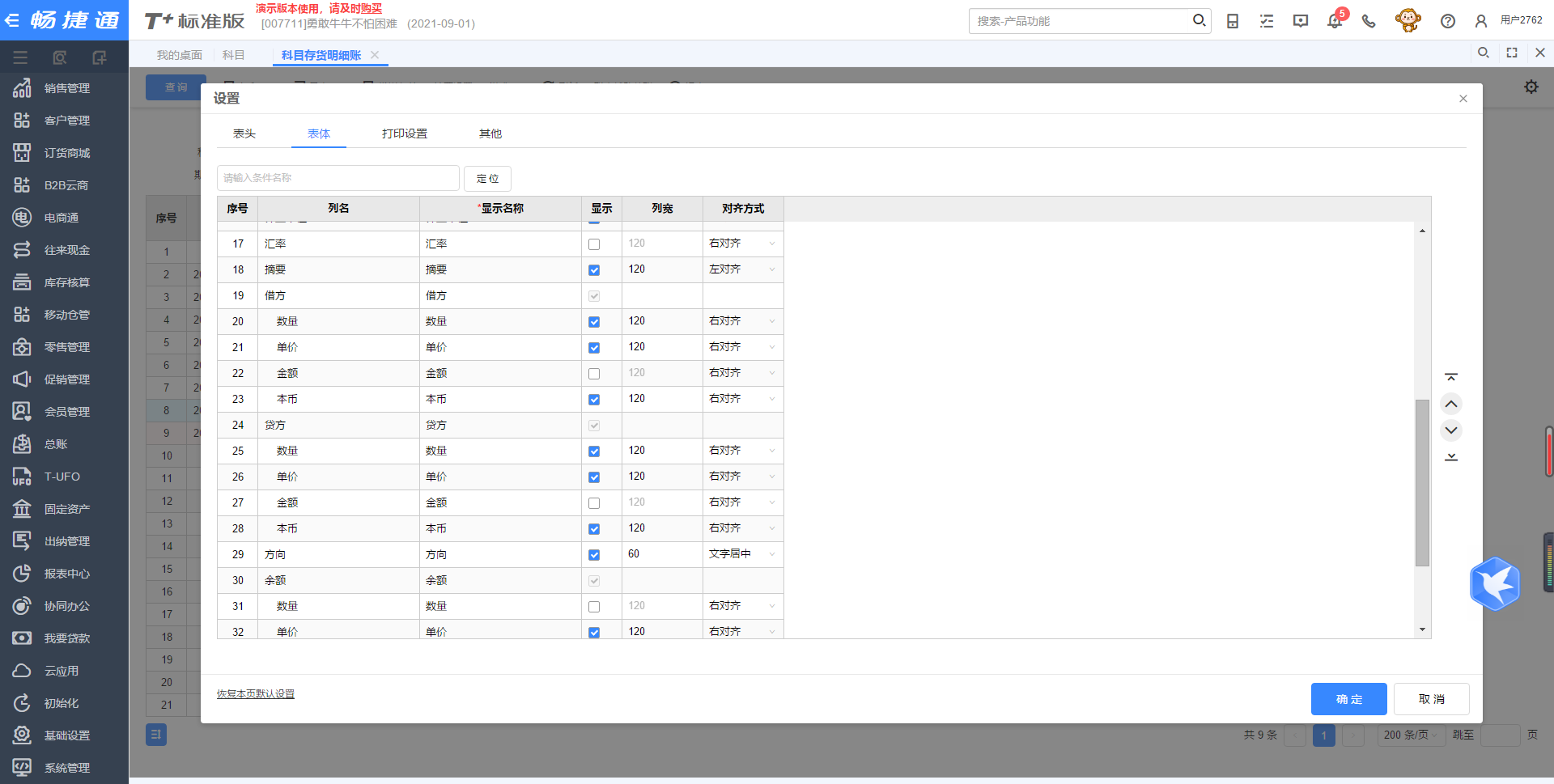
Task: Click column name search input field
Action: 338,178
